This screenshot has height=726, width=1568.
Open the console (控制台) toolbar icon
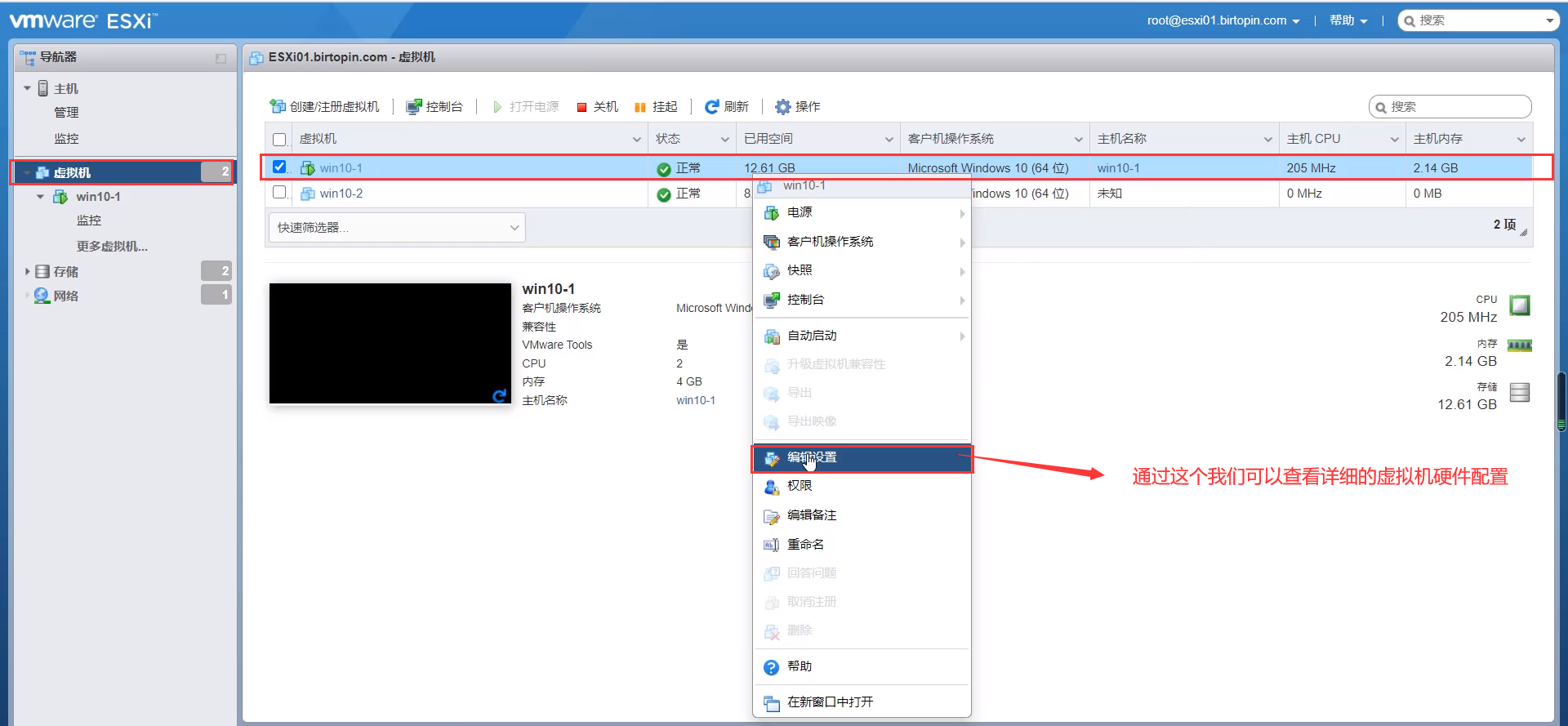pyautogui.click(x=414, y=107)
